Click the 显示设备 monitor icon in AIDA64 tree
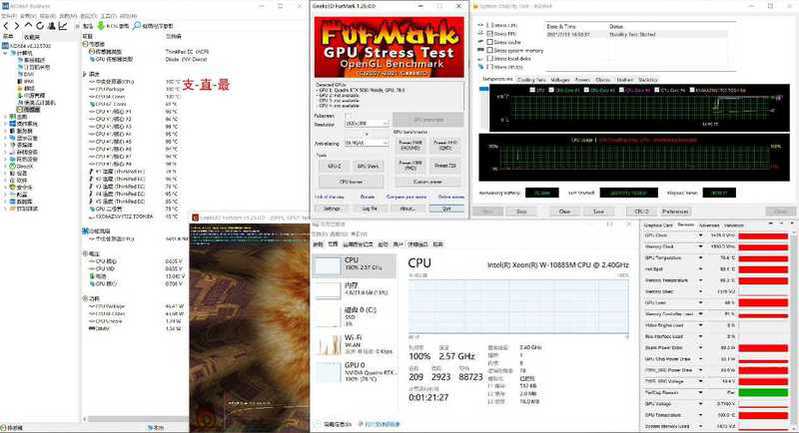The height and width of the screenshot is (433, 799). 13,138
